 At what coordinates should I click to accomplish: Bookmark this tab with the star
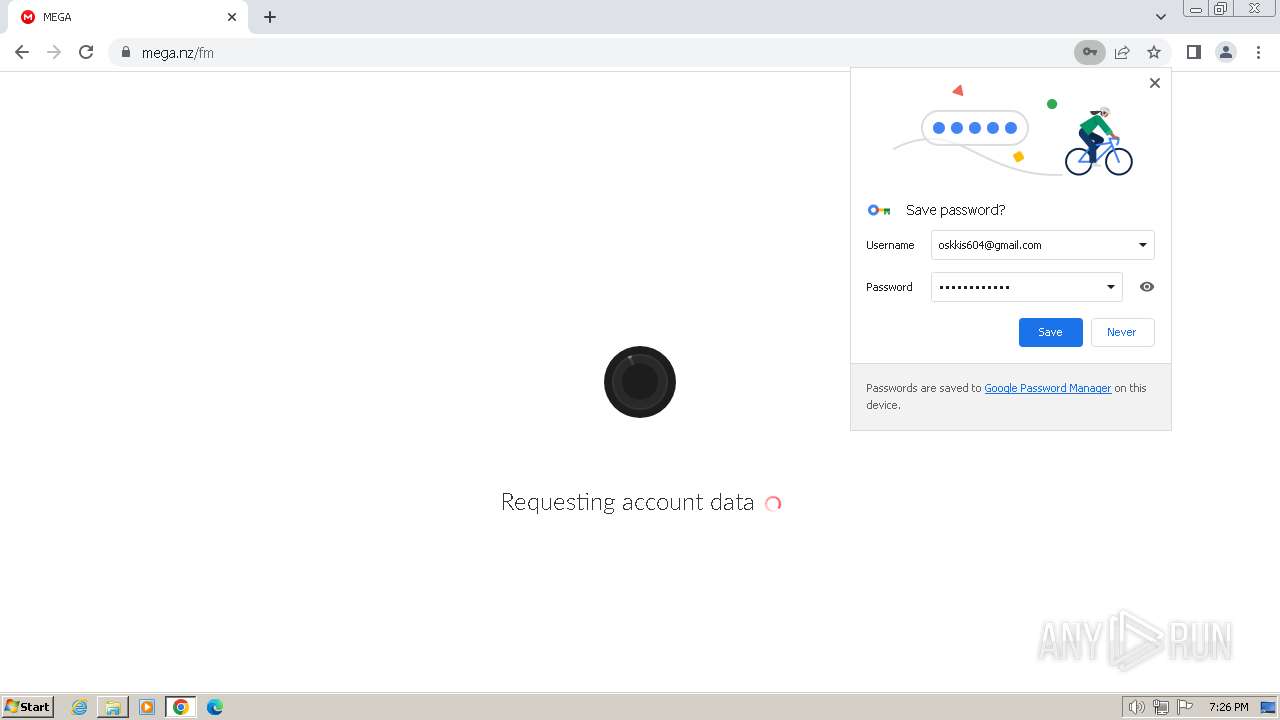click(1154, 52)
